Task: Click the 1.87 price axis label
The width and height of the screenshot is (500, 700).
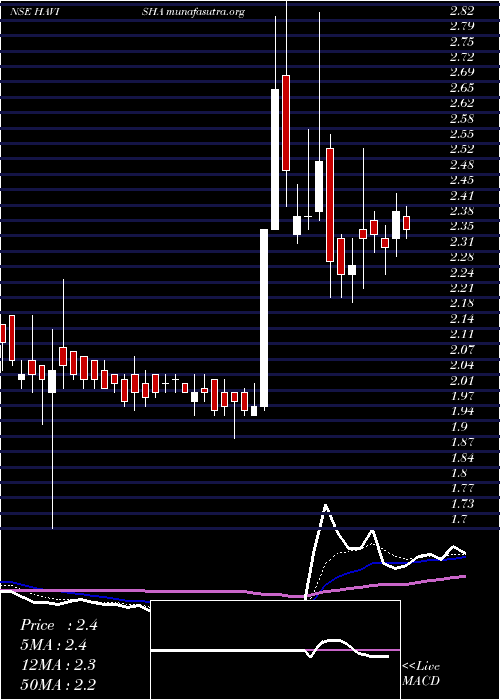Action: coord(462,442)
